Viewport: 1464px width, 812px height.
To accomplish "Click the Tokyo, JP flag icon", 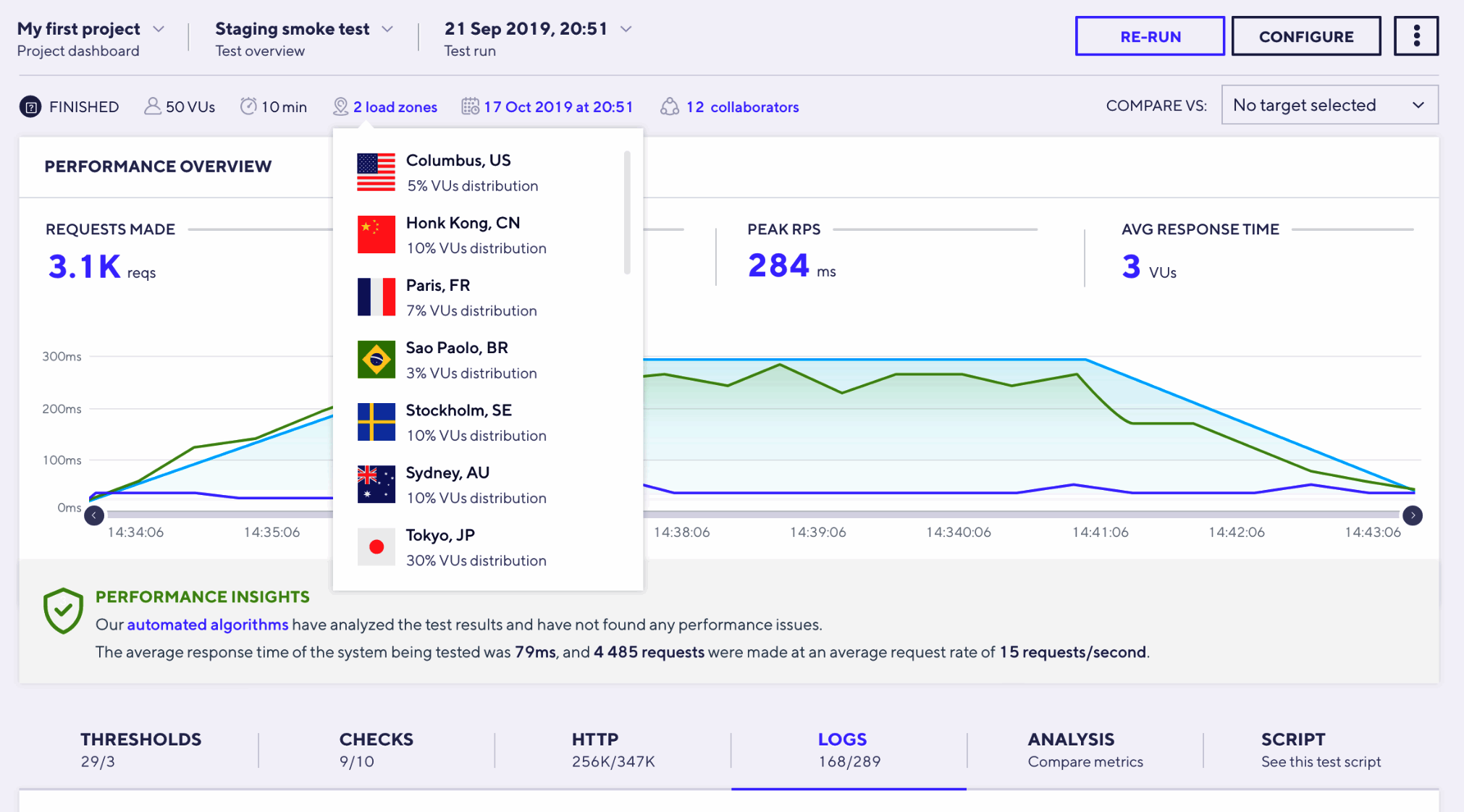I will coord(376,547).
